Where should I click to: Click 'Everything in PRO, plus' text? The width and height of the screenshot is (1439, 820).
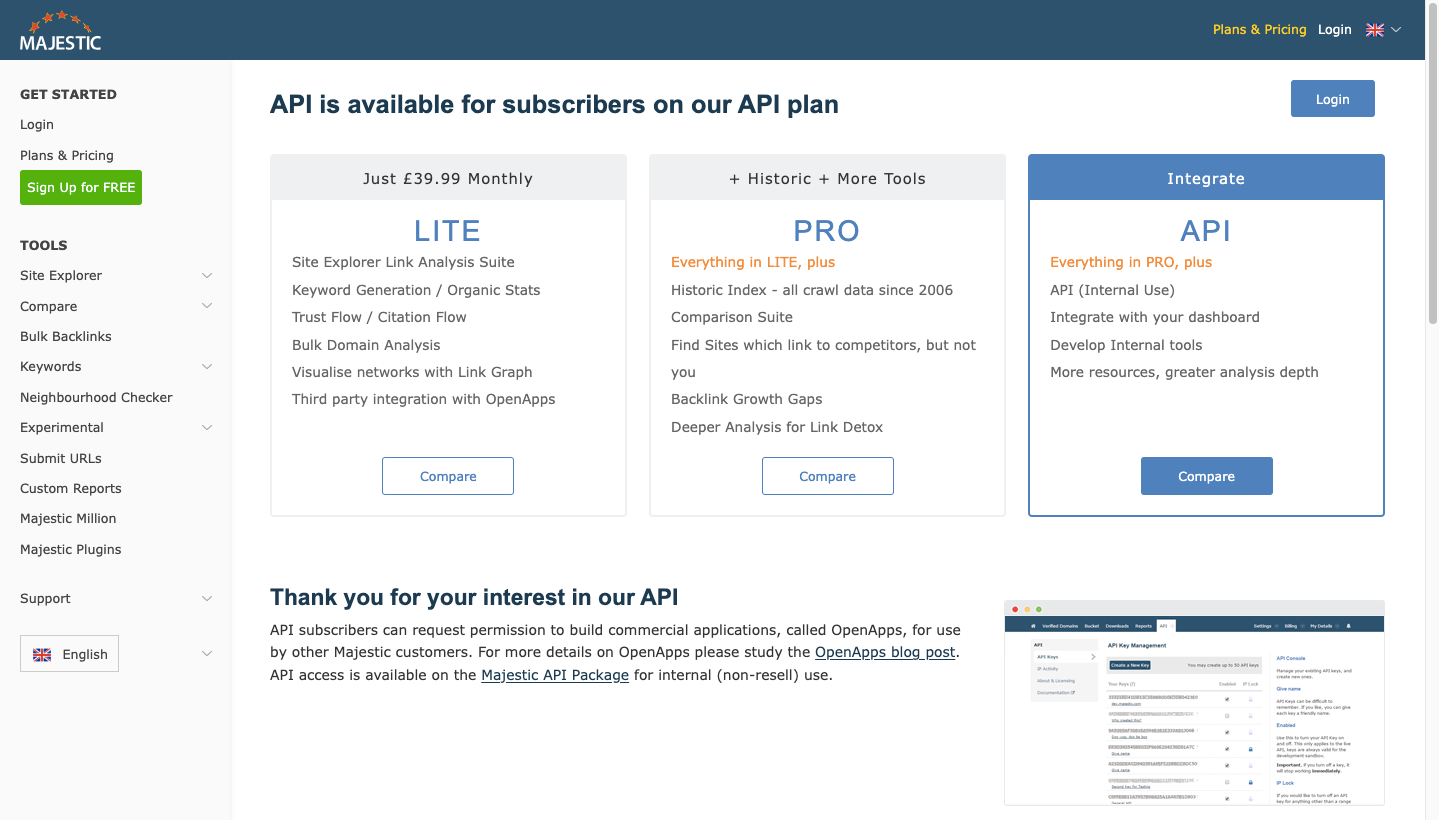(1131, 262)
